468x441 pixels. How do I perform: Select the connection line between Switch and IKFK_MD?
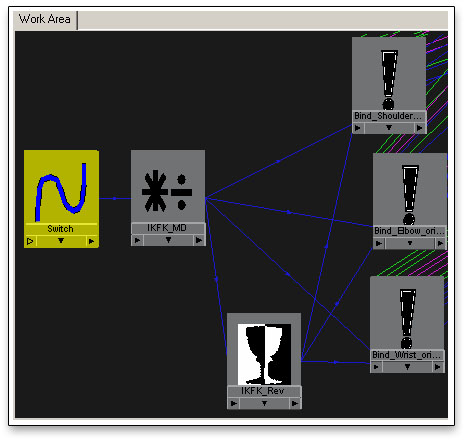pyautogui.click(x=115, y=199)
